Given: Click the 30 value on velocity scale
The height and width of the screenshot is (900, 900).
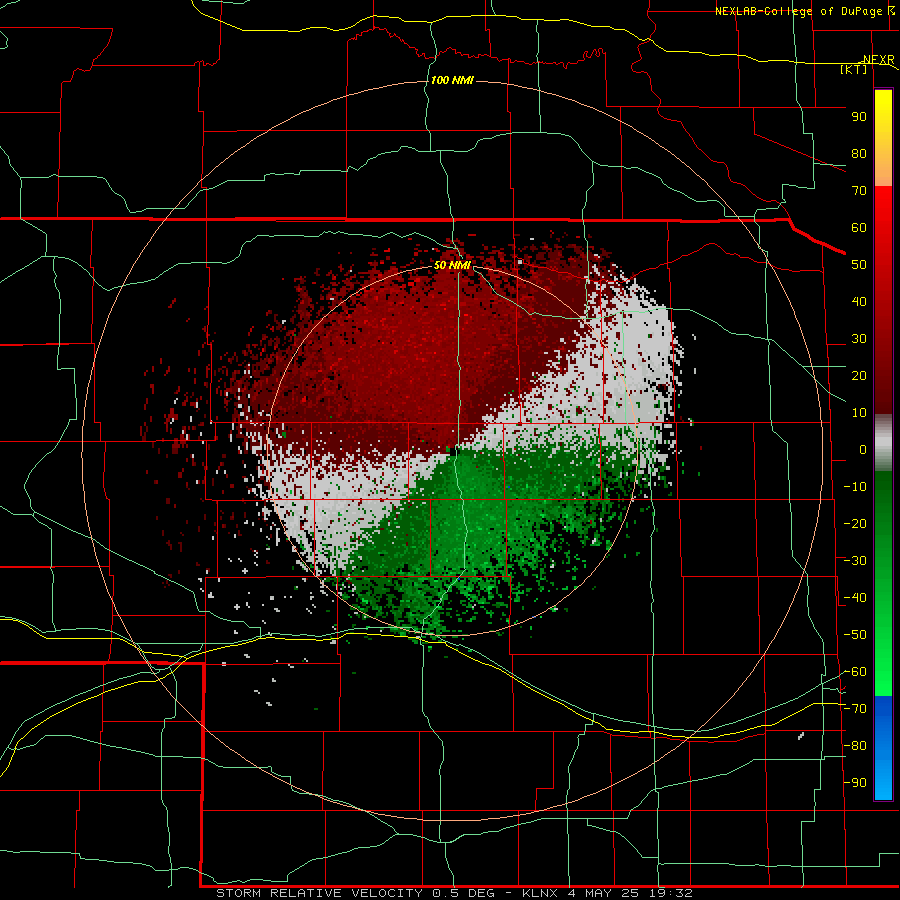Looking at the screenshot, I should [x=859, y=339].
